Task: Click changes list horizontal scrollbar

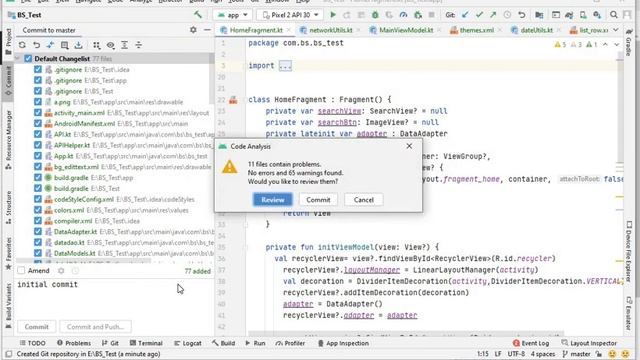Action: pos(84,261)
